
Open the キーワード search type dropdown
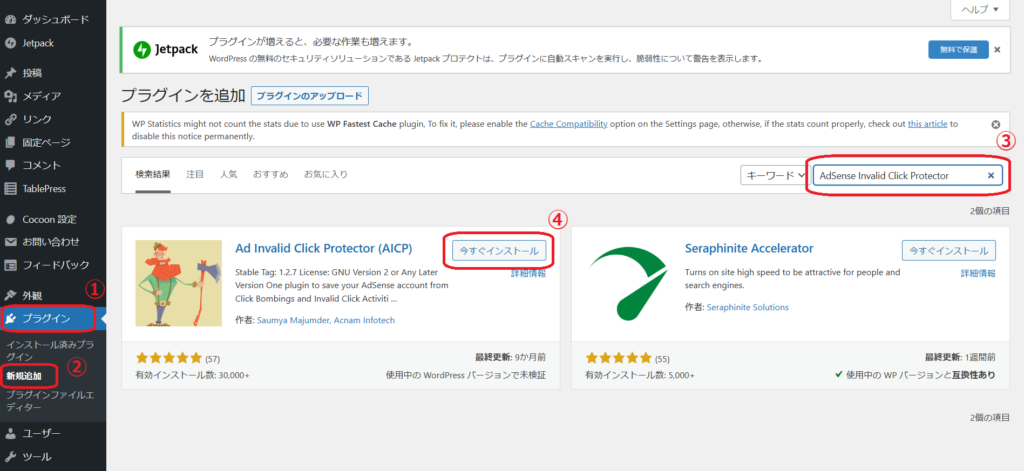point(775,175)
